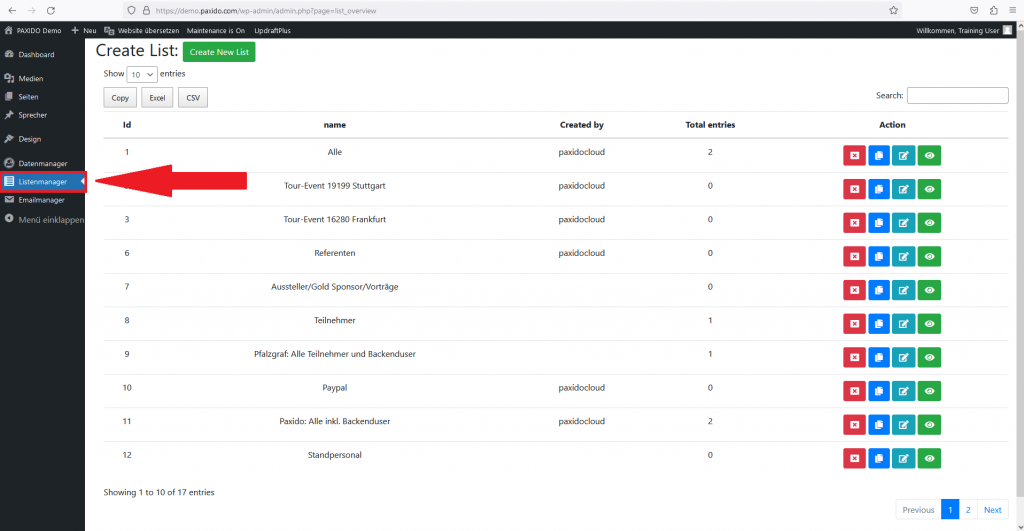This screenshot has height=531, width=1024.
Task: Open Datenmanager in the sidebar
Action: (42, 163)
